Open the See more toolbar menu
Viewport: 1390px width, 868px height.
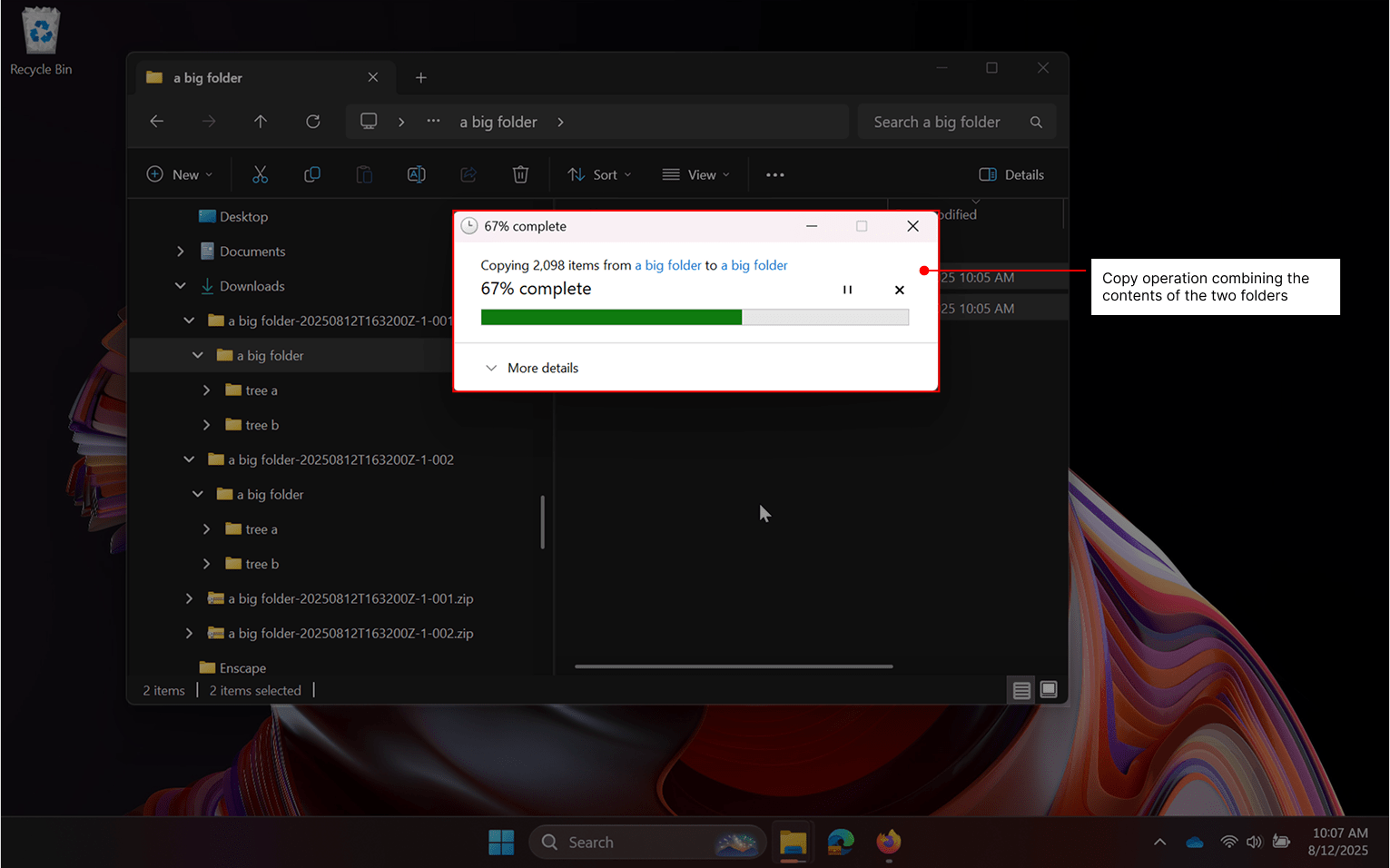tap(774, 173)
